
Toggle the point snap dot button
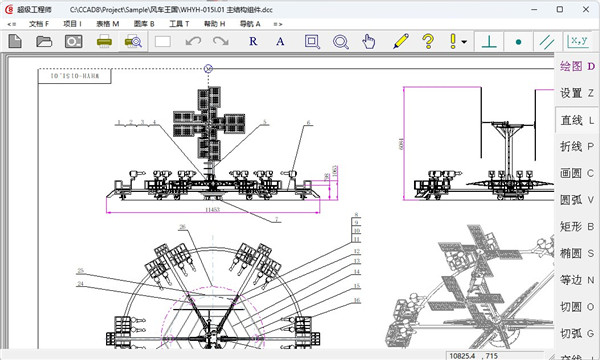[x=518, y=42]
